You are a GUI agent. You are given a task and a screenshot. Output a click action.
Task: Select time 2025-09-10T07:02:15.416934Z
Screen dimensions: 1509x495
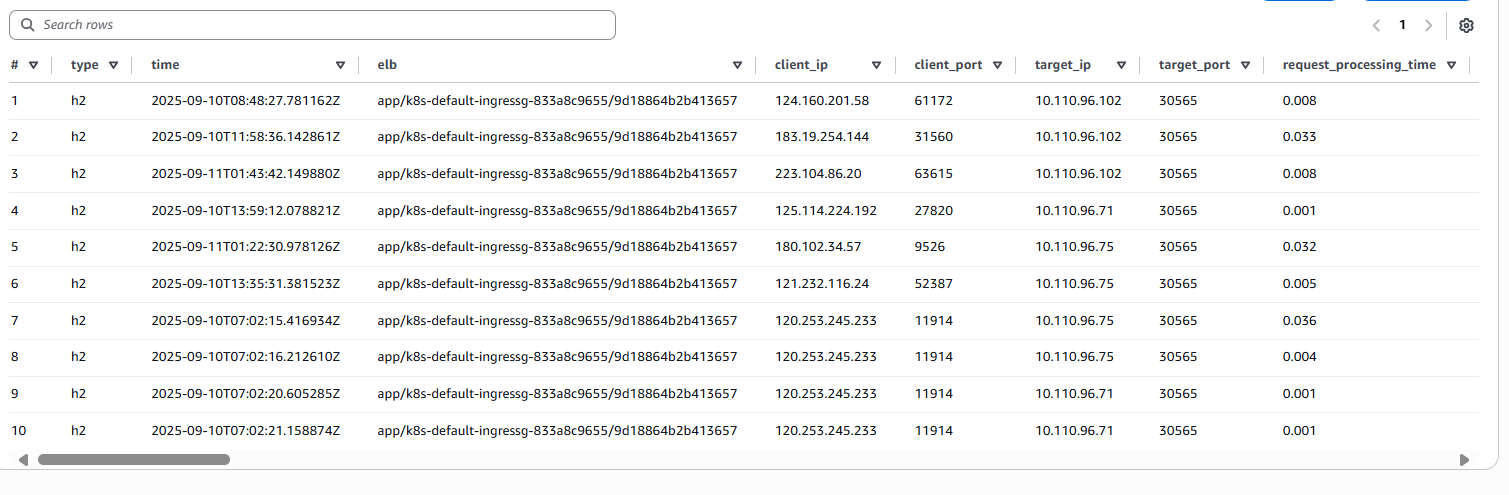pos(246,321)
